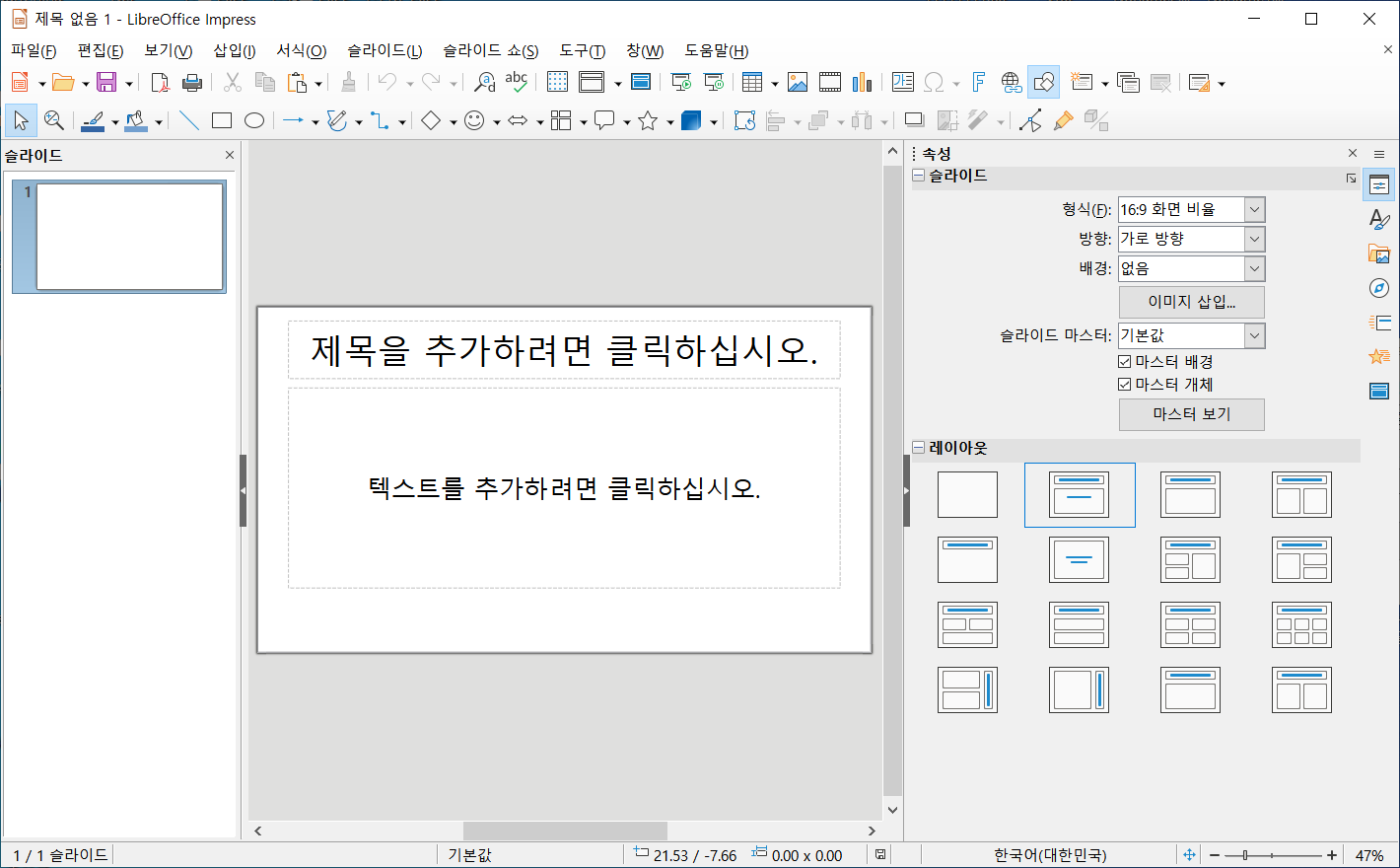Toggle the 마스터 개체 checkbox
The width and height of the screenshot is (1400, 868).
(x=1125, y=385)
